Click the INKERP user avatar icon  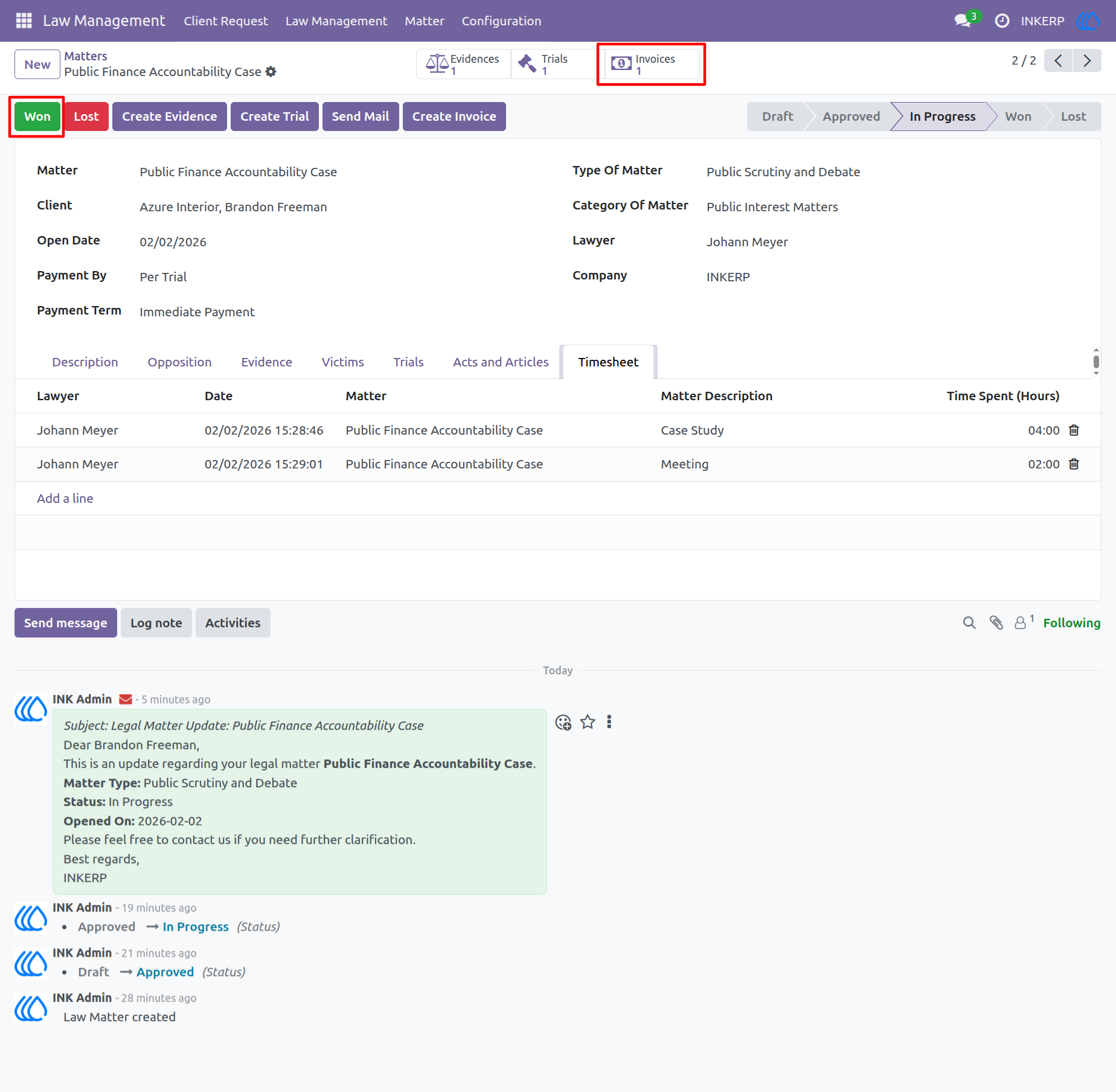1088,21
